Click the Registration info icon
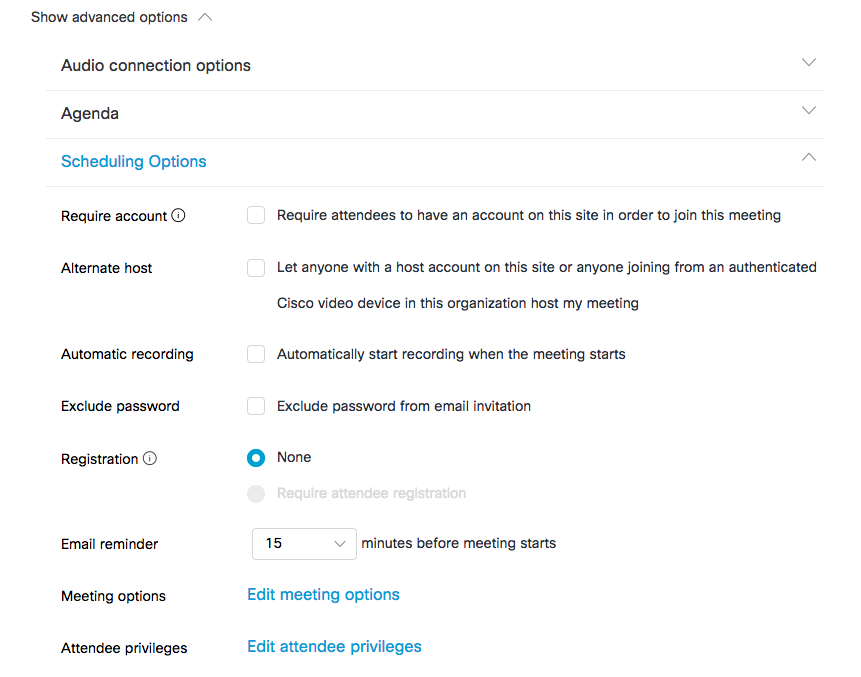This screenshot has width=861, height=677. (150, 459)
